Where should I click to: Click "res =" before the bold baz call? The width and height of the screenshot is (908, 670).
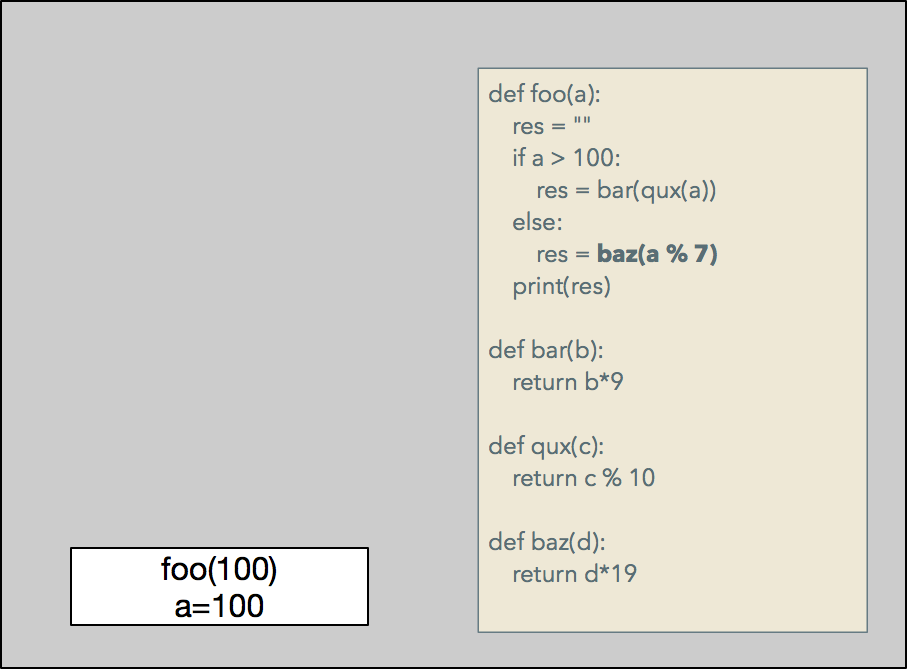pyautogui.click(x=563, y=255)
